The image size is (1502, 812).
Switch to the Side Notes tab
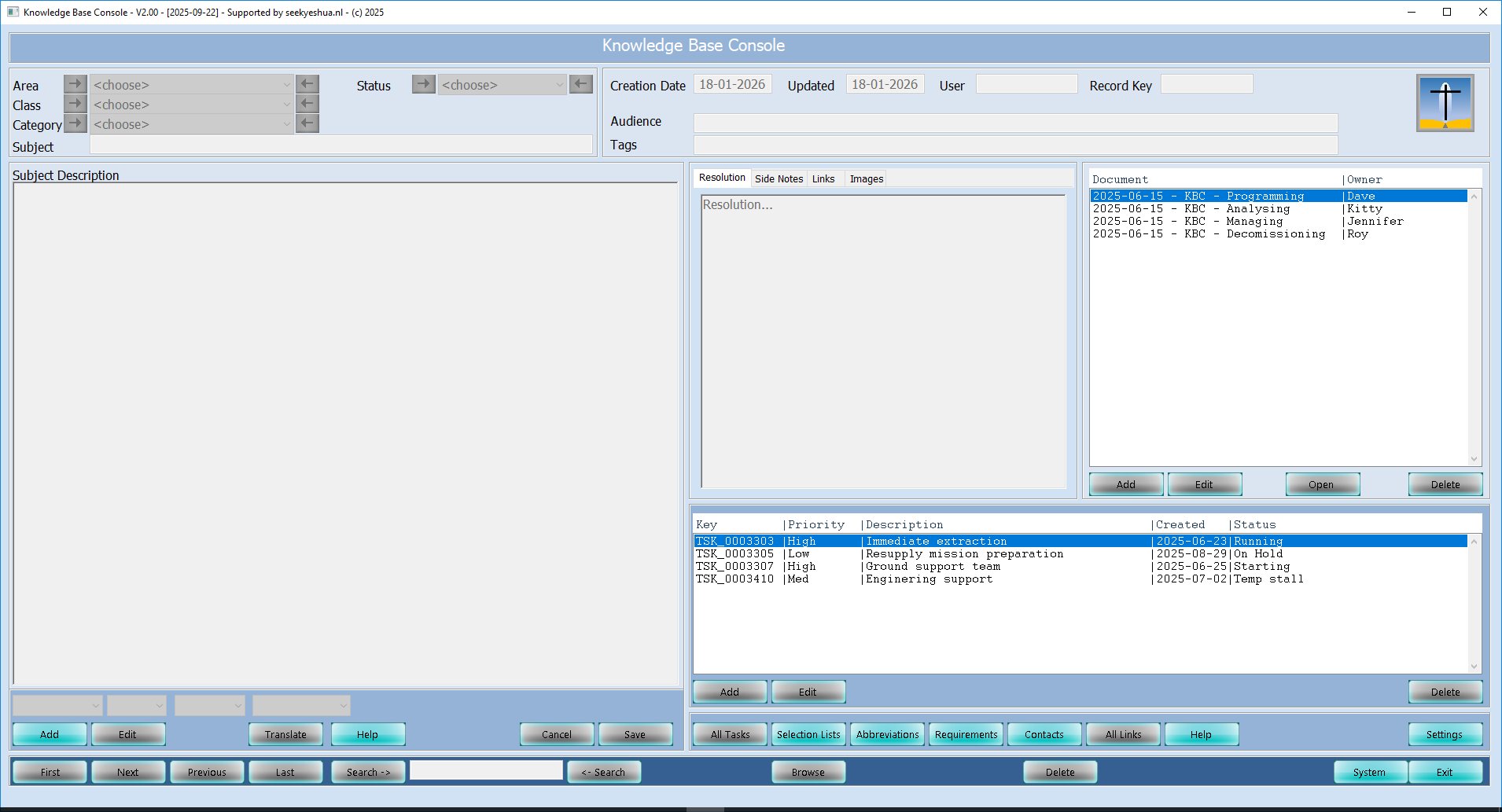tap(779, 178)
